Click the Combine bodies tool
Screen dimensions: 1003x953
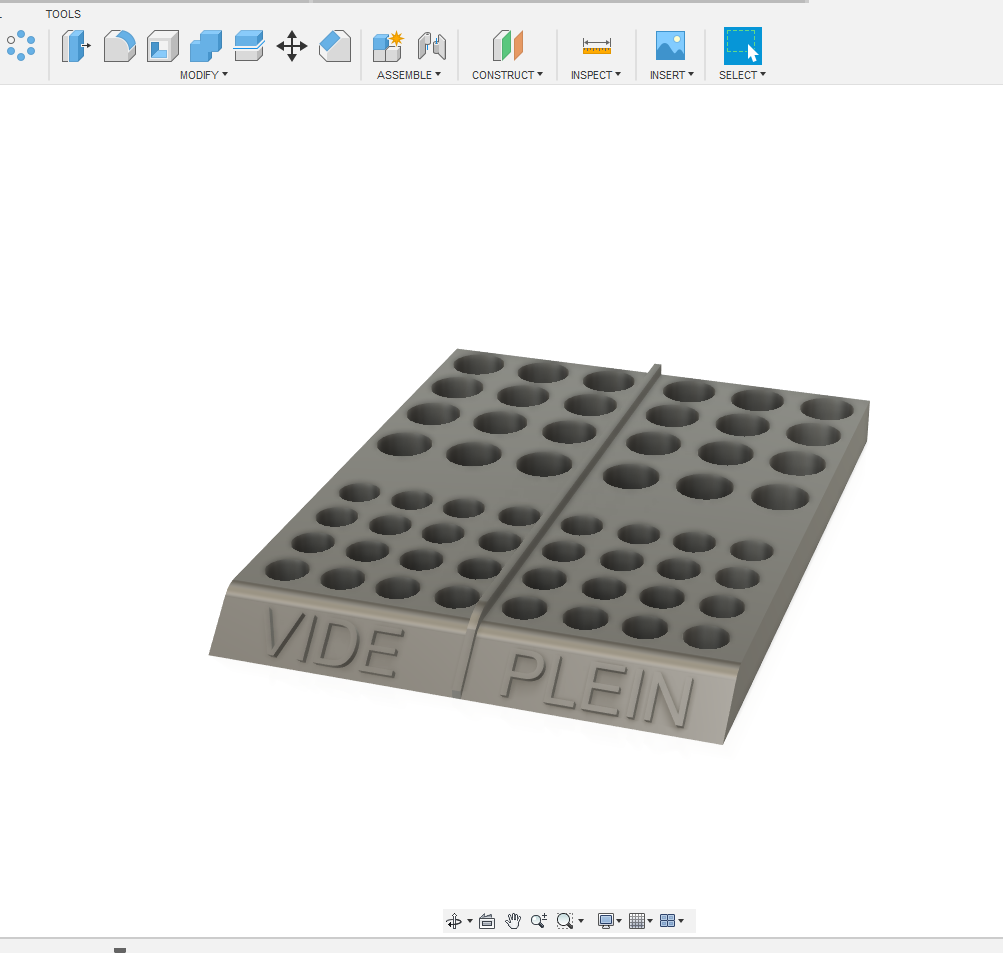[x=206, y=46]
